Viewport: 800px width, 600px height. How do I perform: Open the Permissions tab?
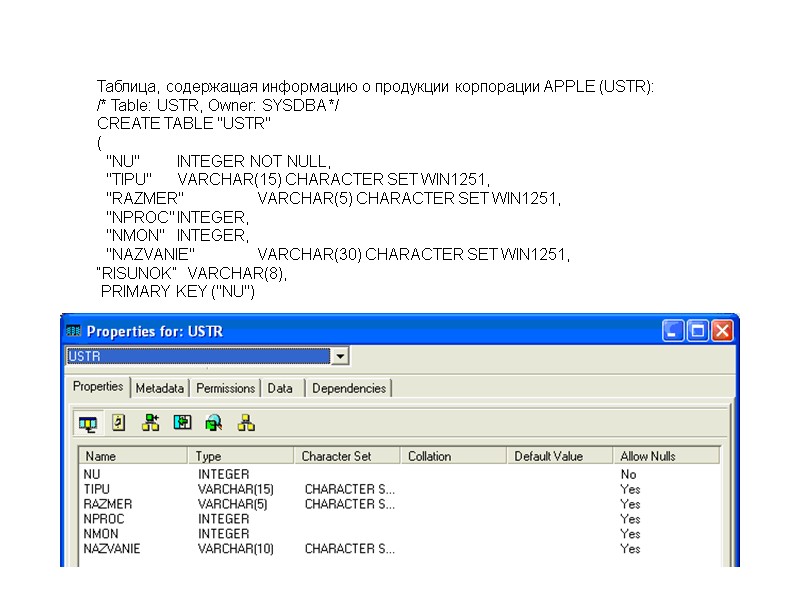(x=225, y=388)
